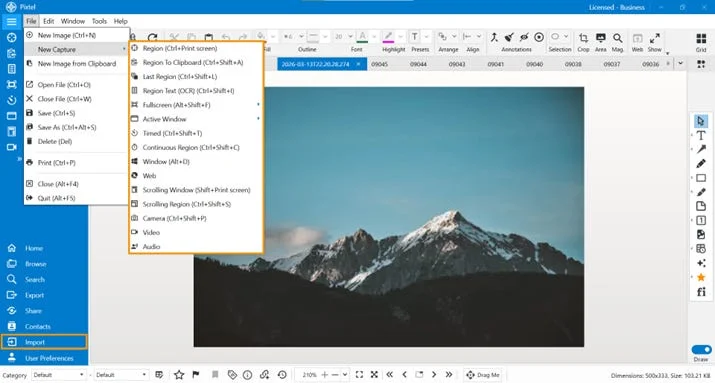Switch to the 09045 tab

tap(379, 64)
